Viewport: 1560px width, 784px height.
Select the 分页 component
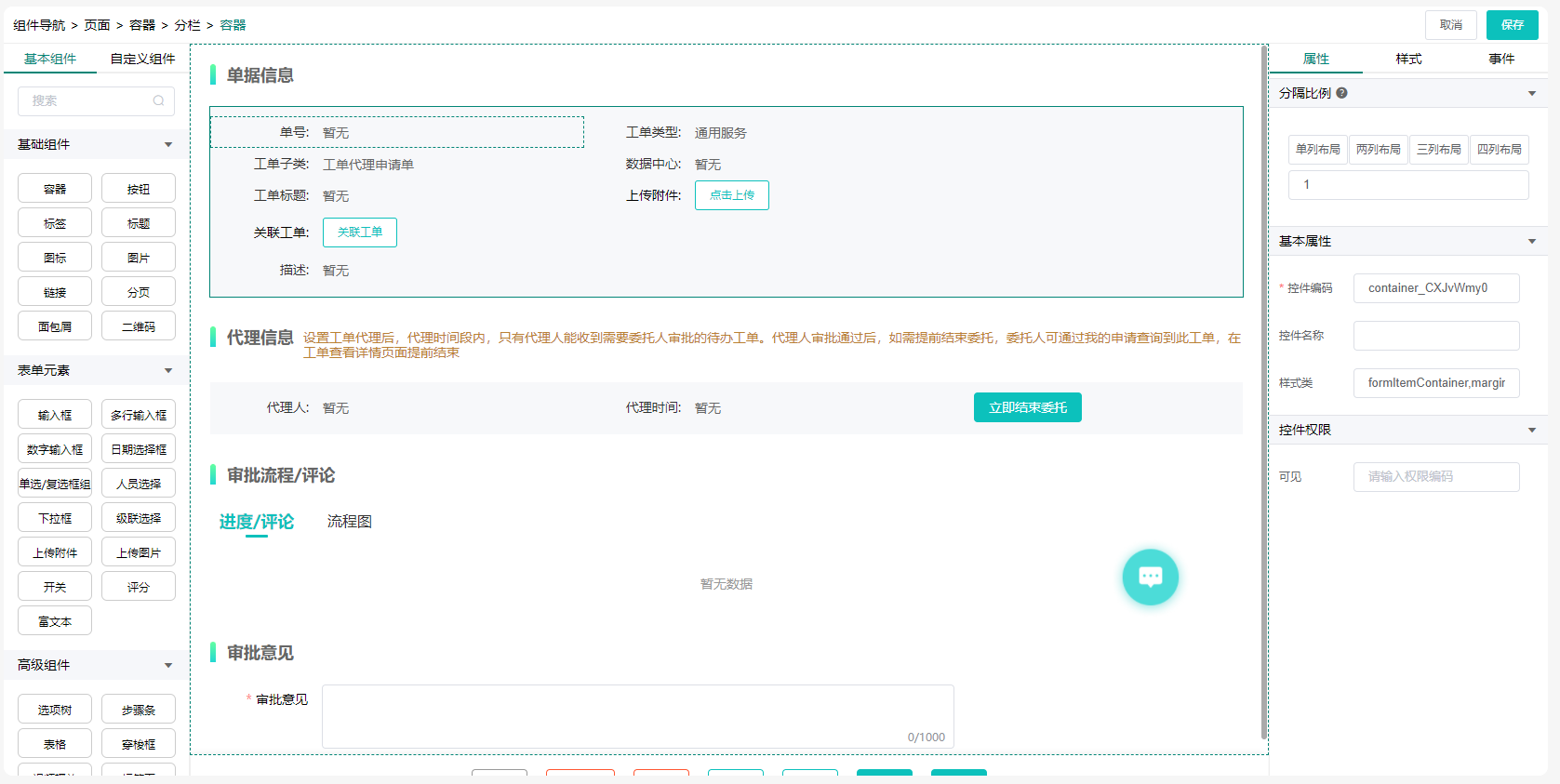[x=139, y=292]
